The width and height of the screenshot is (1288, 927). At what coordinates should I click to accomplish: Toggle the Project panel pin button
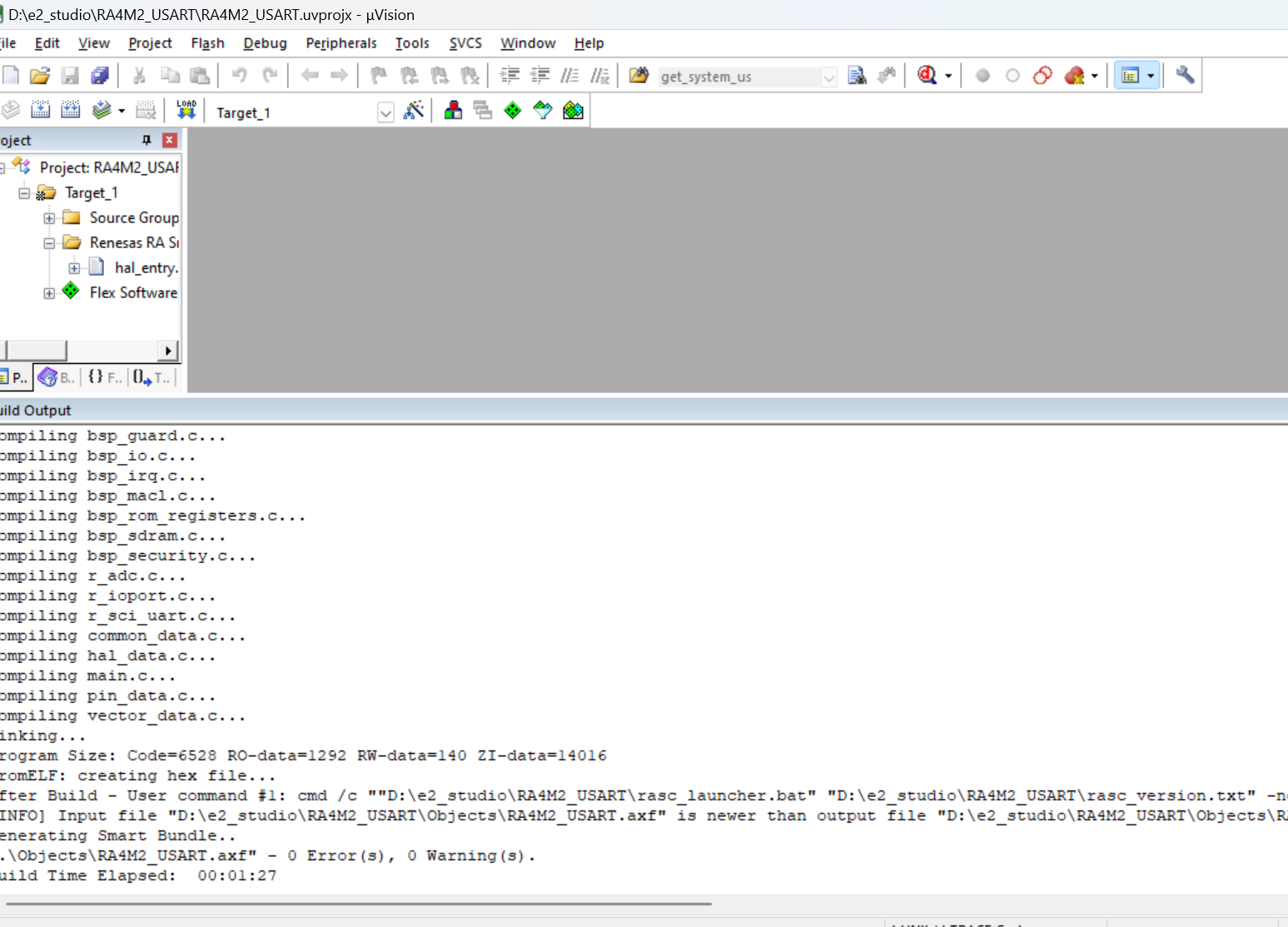pos(147,140)
